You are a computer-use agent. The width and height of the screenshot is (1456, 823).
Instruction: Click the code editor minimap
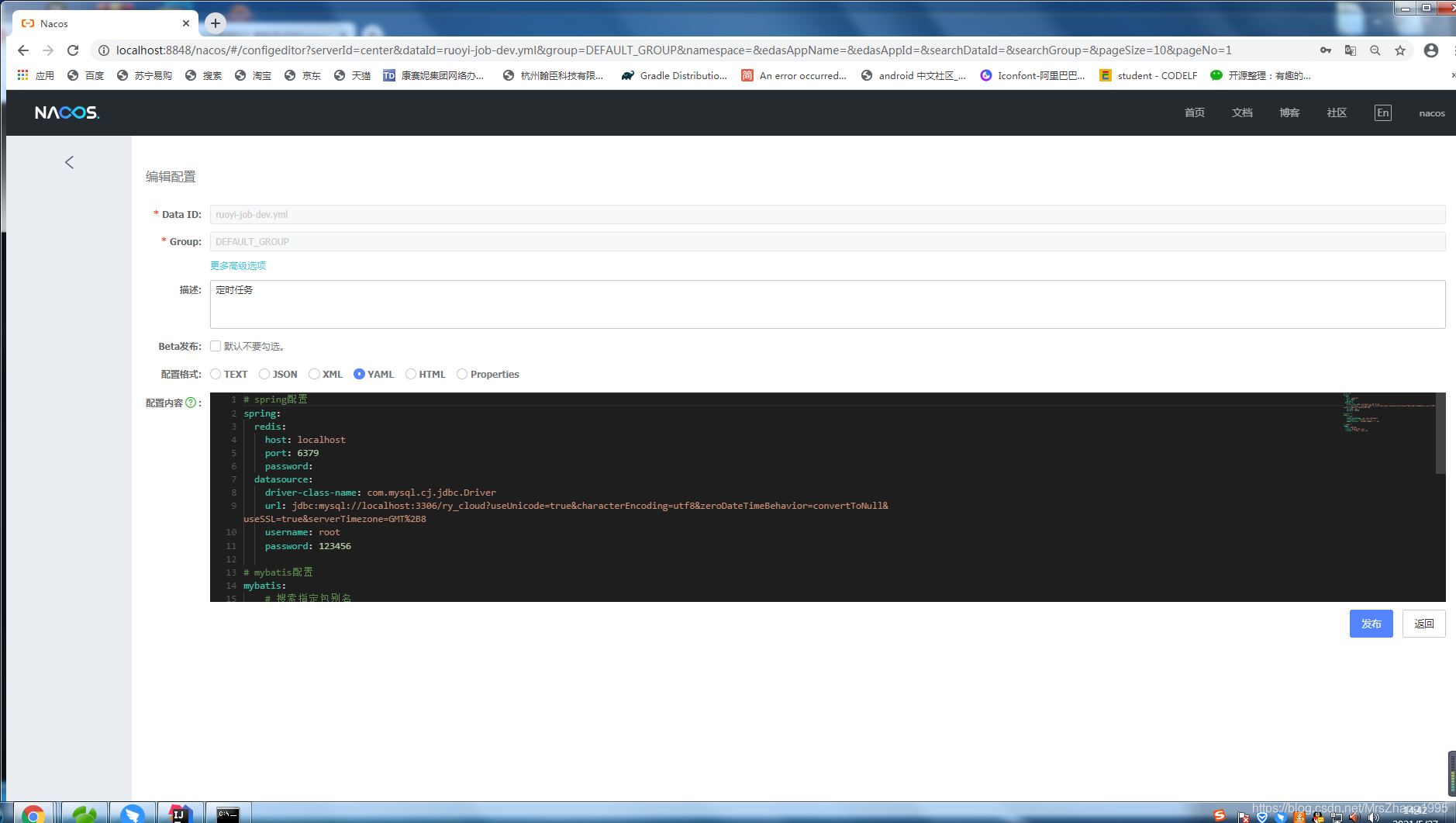pyautogui.click(x=1388, y=413)
